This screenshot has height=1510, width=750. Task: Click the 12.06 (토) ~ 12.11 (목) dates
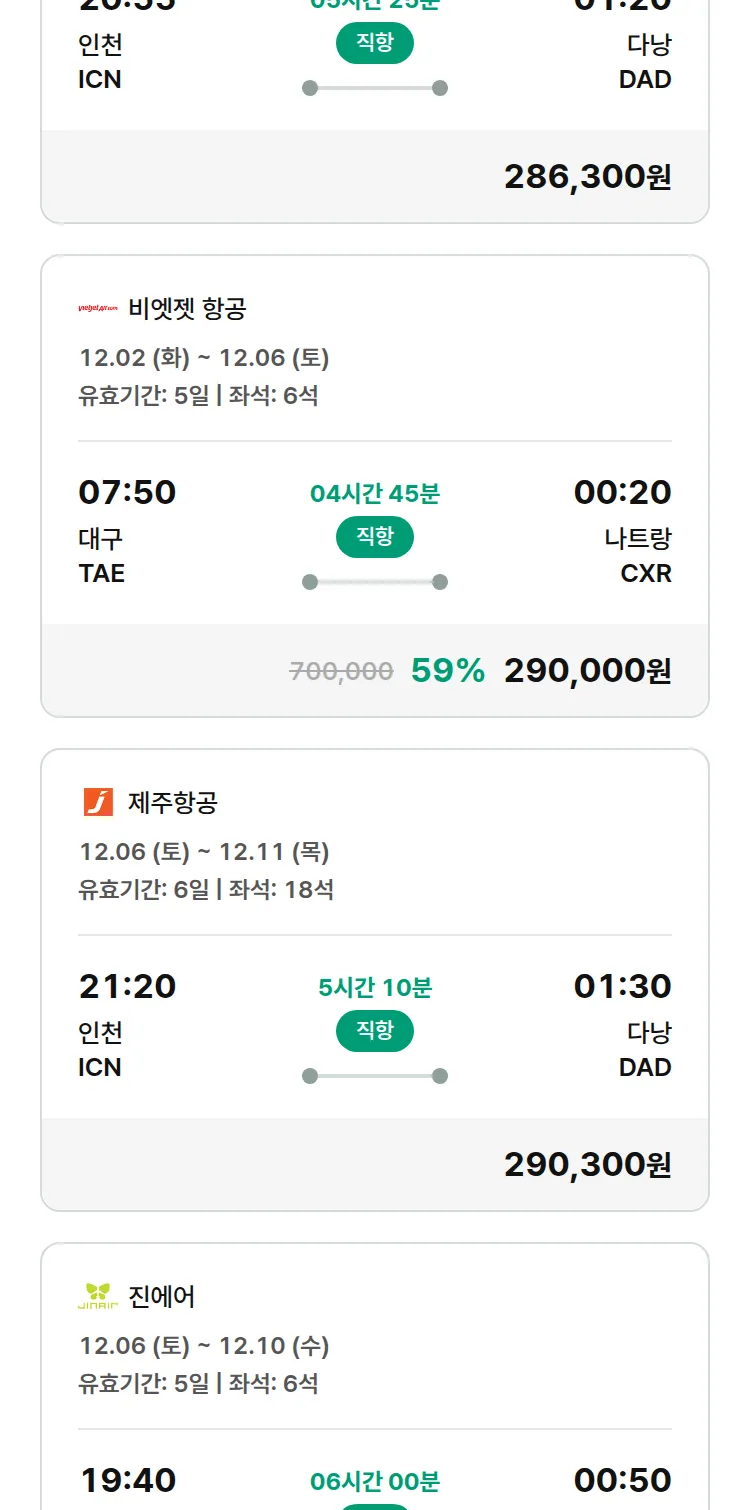pos(204,852)
